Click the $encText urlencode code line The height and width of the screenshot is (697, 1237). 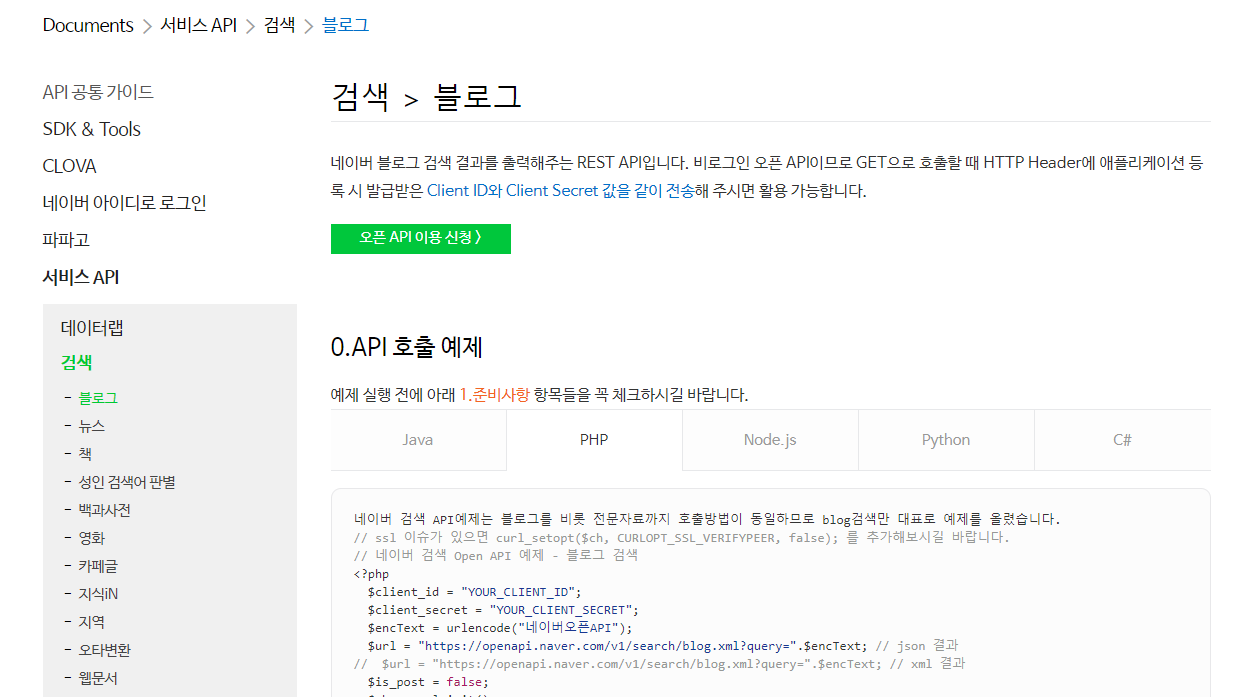(x=500, y=628)
